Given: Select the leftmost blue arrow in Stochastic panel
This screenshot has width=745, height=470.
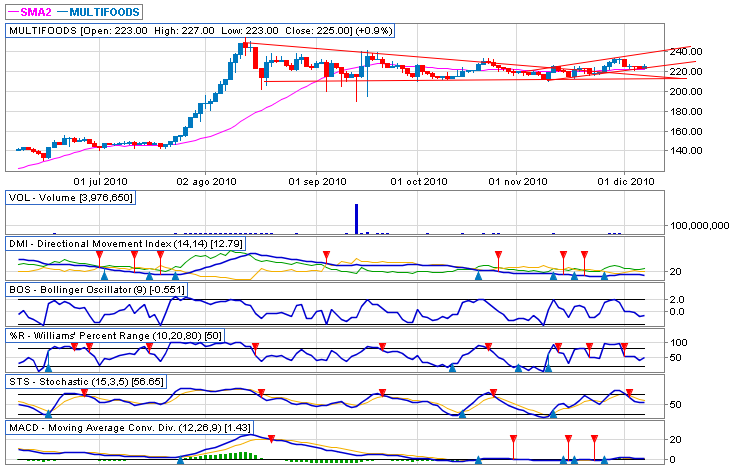Looking at the screenshot, I should point(48,413).
